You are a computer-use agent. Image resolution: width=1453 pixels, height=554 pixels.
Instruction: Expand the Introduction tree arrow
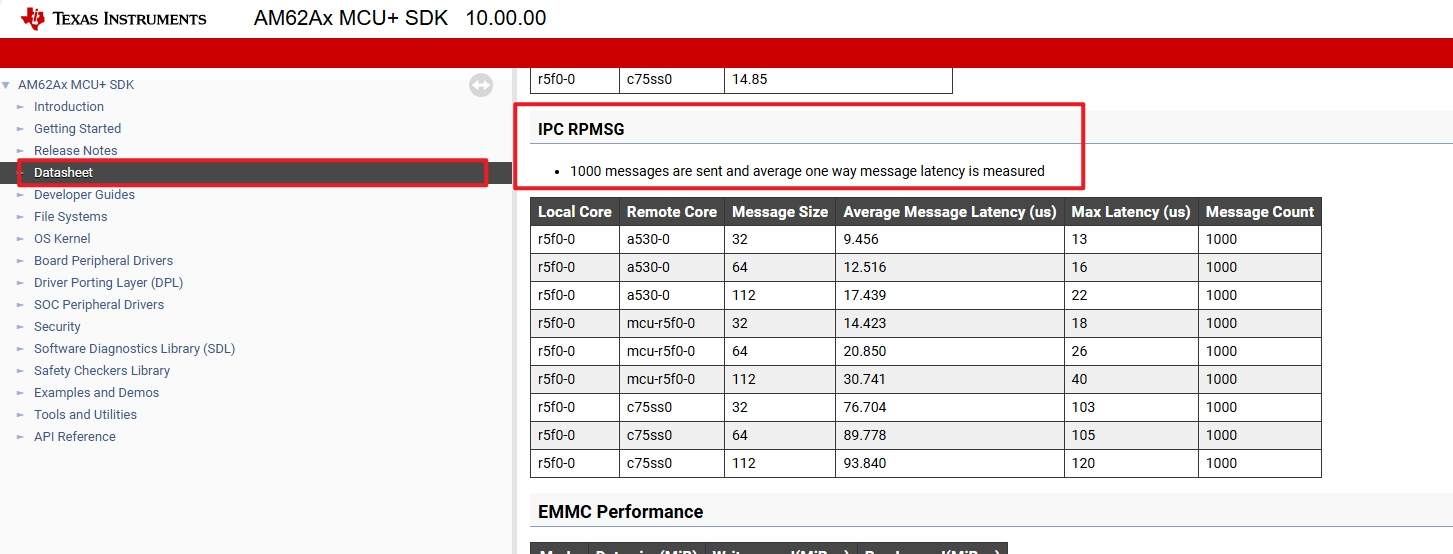[x=20, y=107]
